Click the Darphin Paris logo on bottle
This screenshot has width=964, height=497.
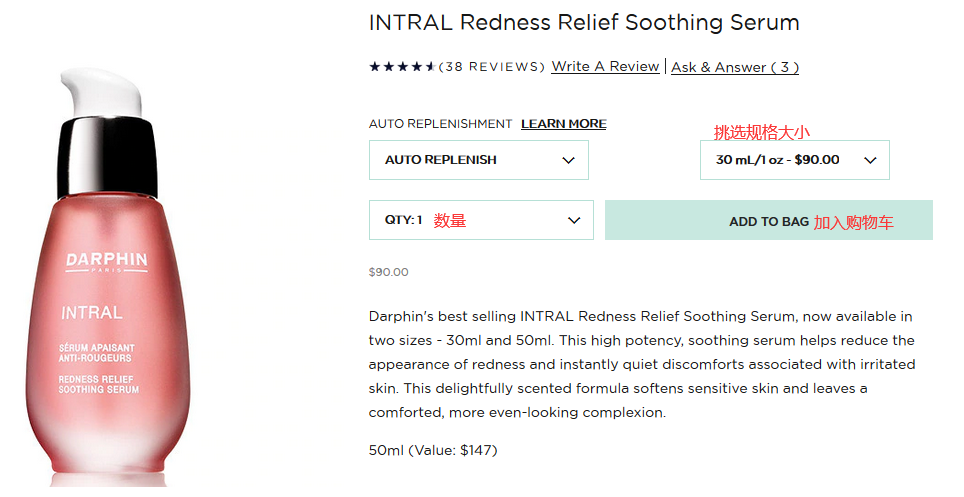point(107,262)
